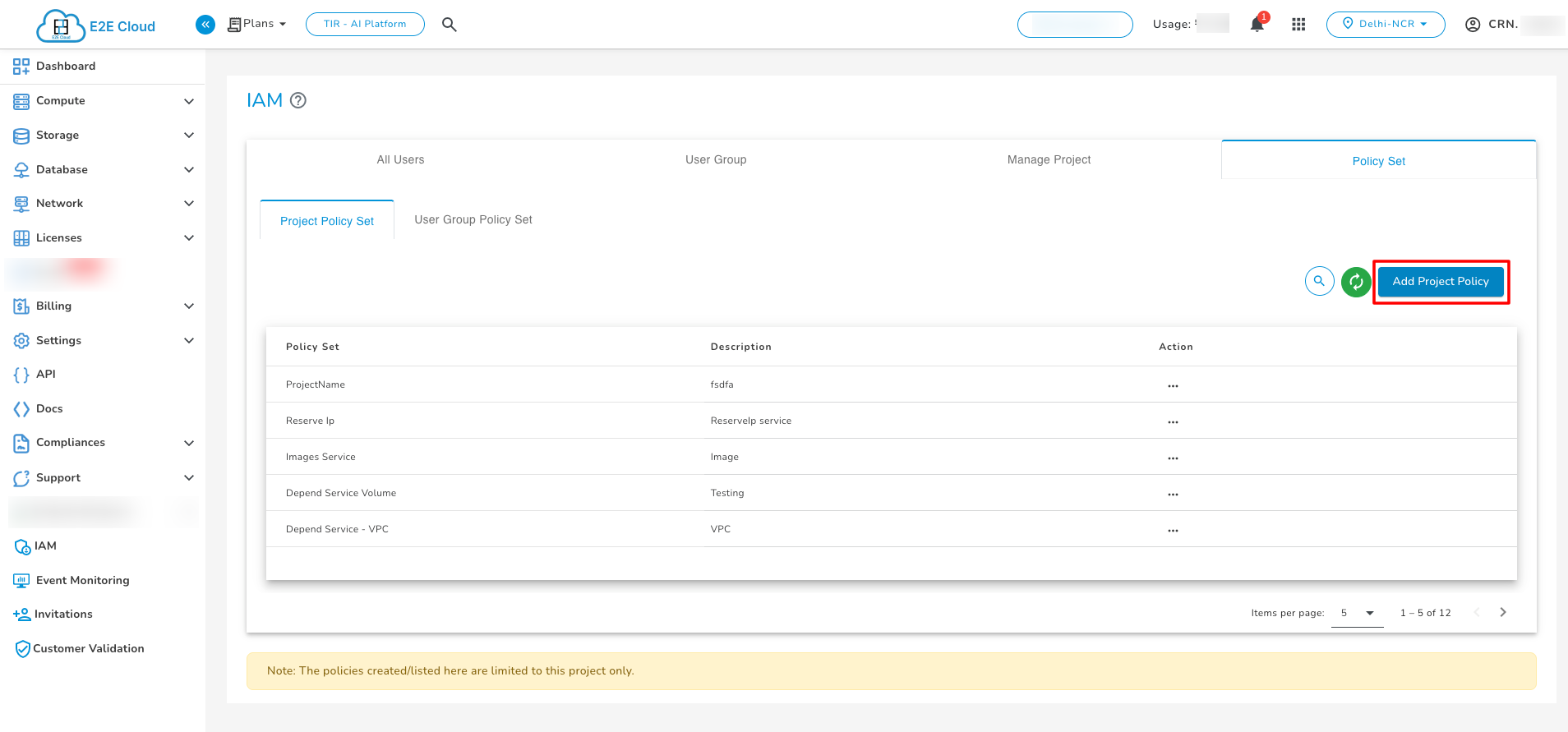
Task: Go to next page arrow
Action: pyautogui.click(x=1503, y=613)
